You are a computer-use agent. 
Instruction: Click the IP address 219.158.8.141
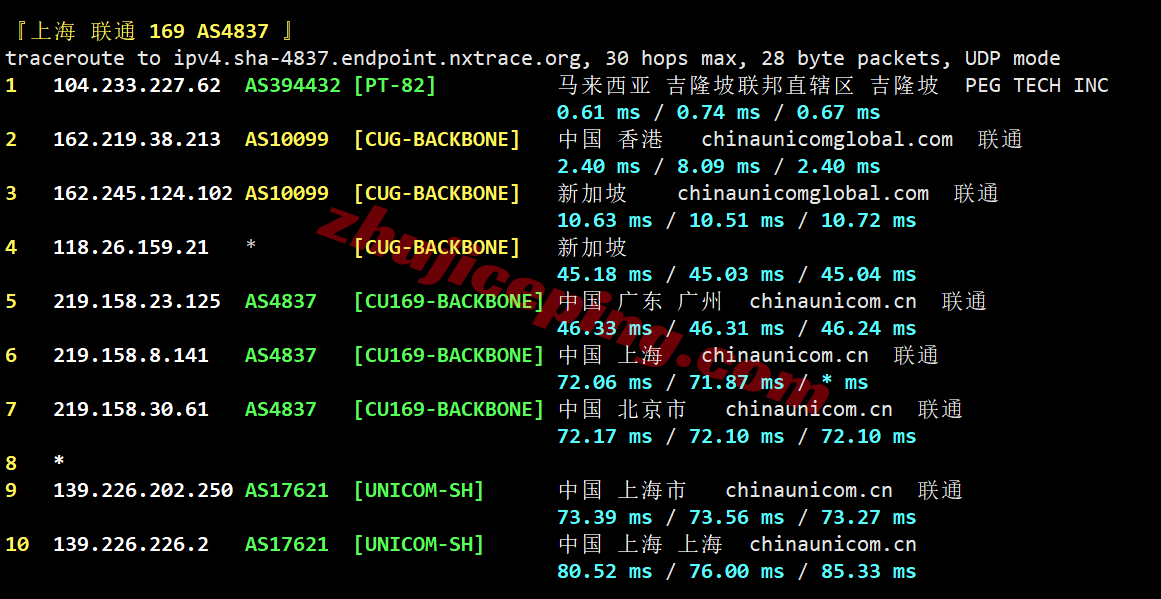131,355
